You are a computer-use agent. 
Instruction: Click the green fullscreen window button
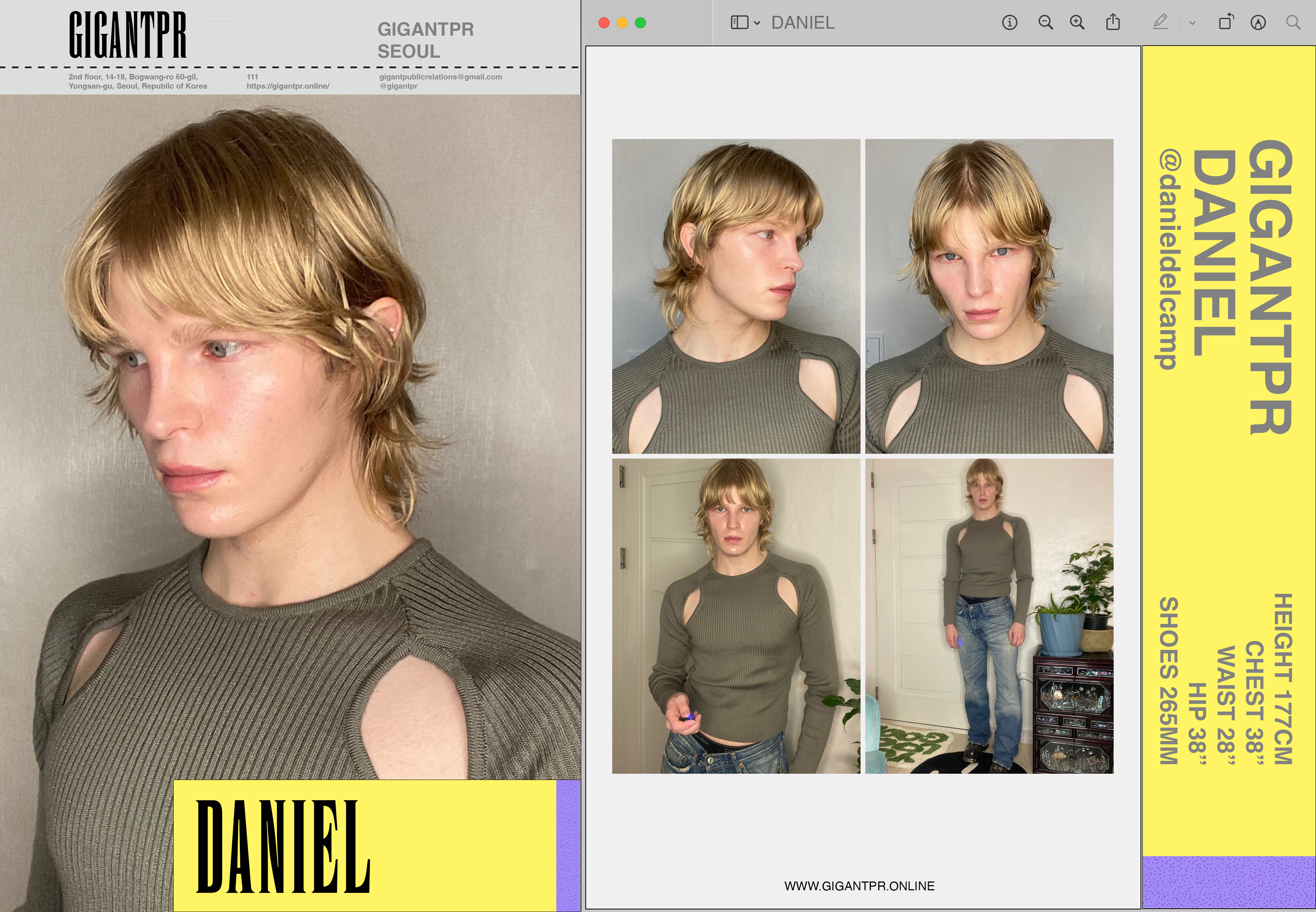pyautogui.click(x=640, y=23)
